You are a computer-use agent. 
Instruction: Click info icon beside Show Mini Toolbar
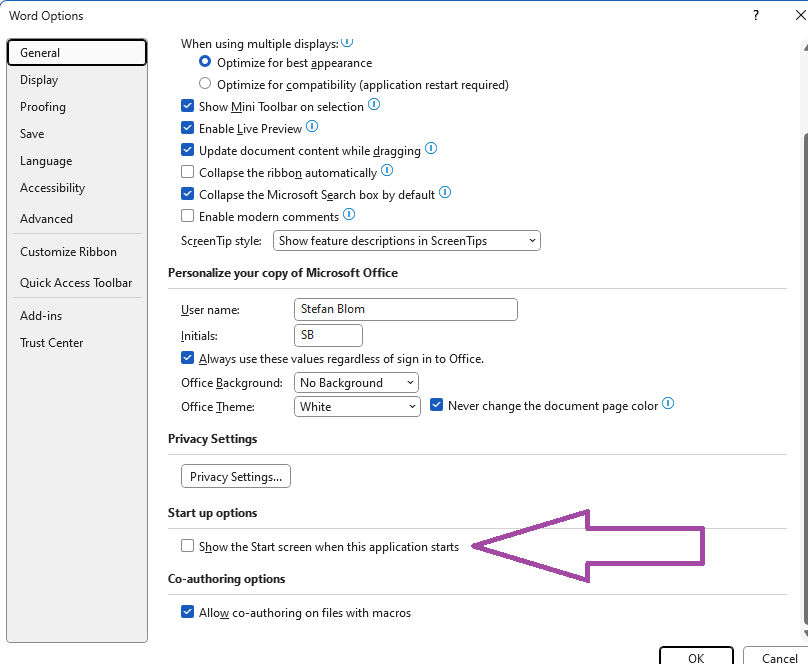click(374, 105)
